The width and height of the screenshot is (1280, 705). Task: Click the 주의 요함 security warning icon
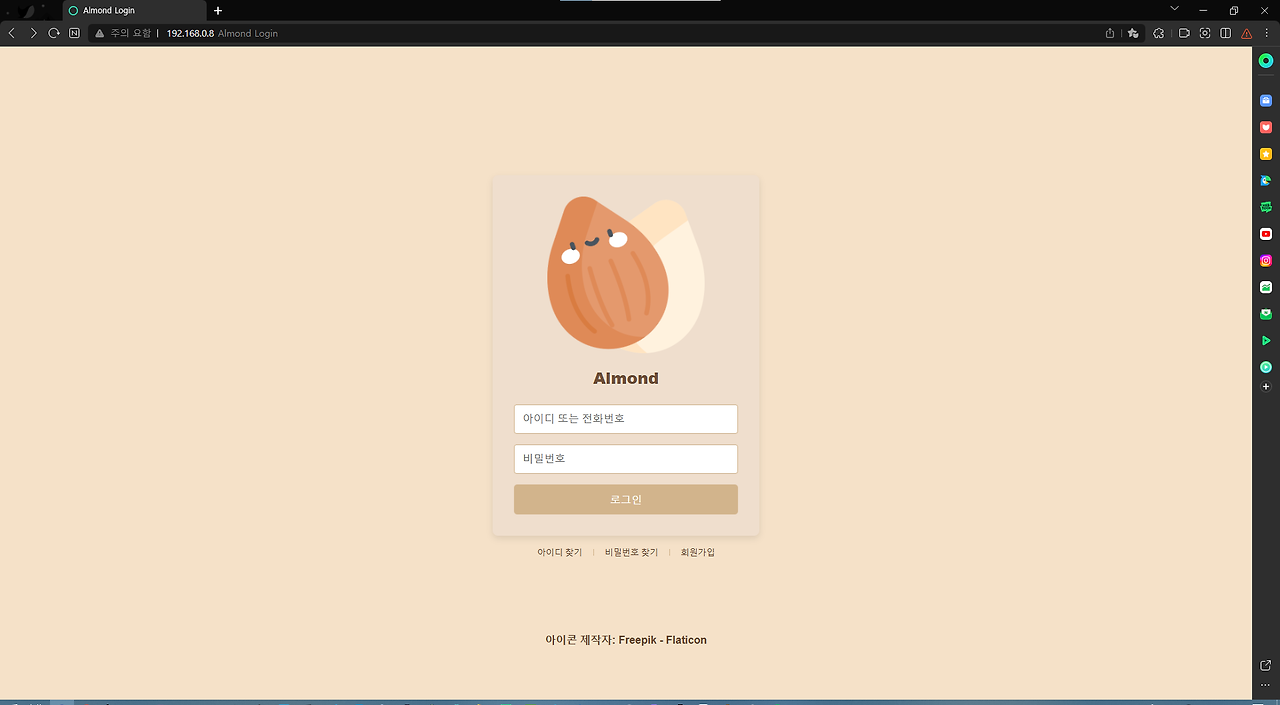click(x=100, y=33)
